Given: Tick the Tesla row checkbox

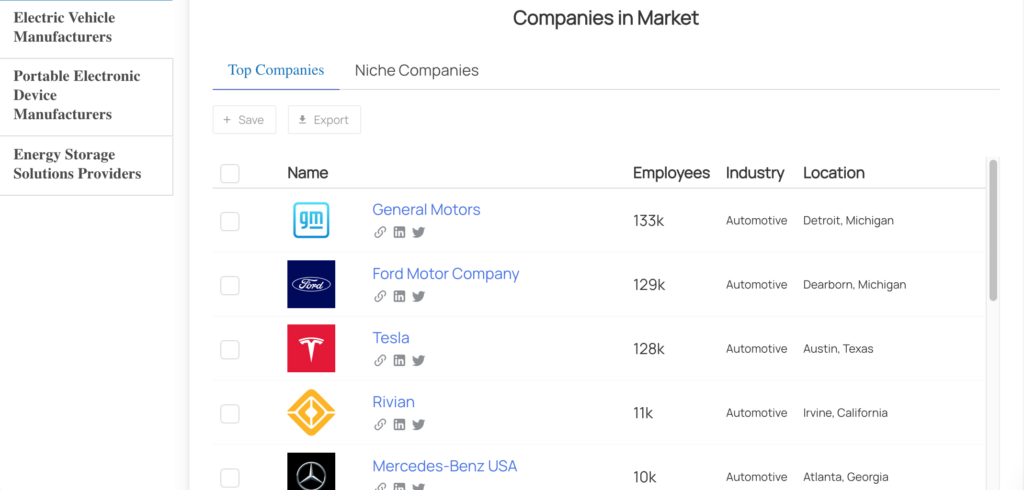Looking at the screenshot, I should 230,349.
